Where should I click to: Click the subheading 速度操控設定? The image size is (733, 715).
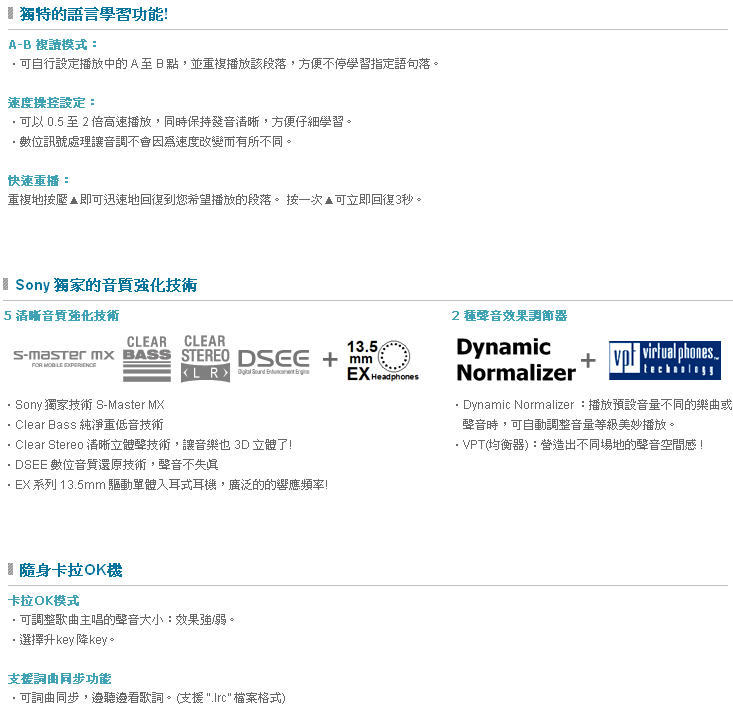point(51,102)
